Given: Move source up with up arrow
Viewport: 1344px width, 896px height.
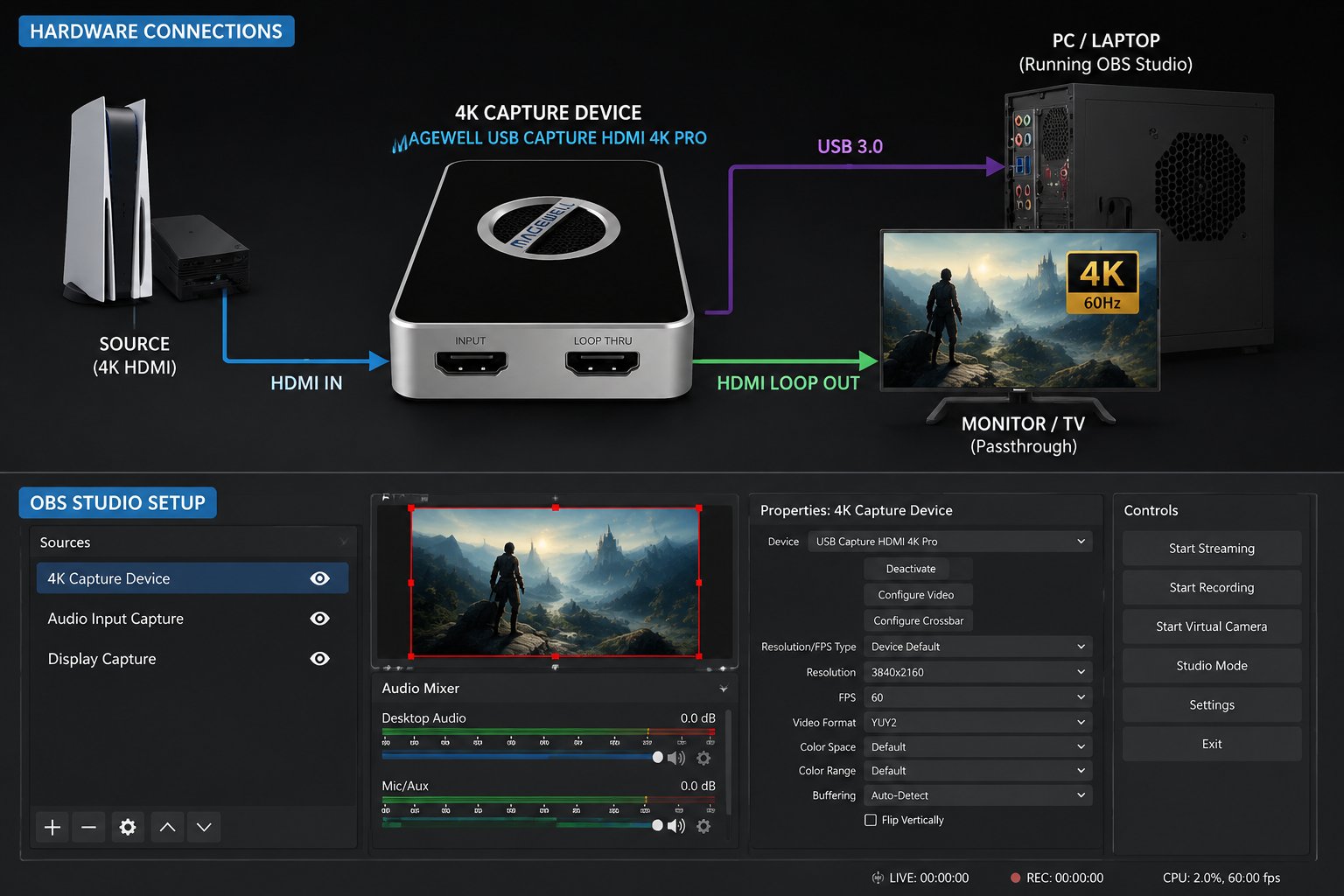Looking at the screenshot, I should point(167,827).
